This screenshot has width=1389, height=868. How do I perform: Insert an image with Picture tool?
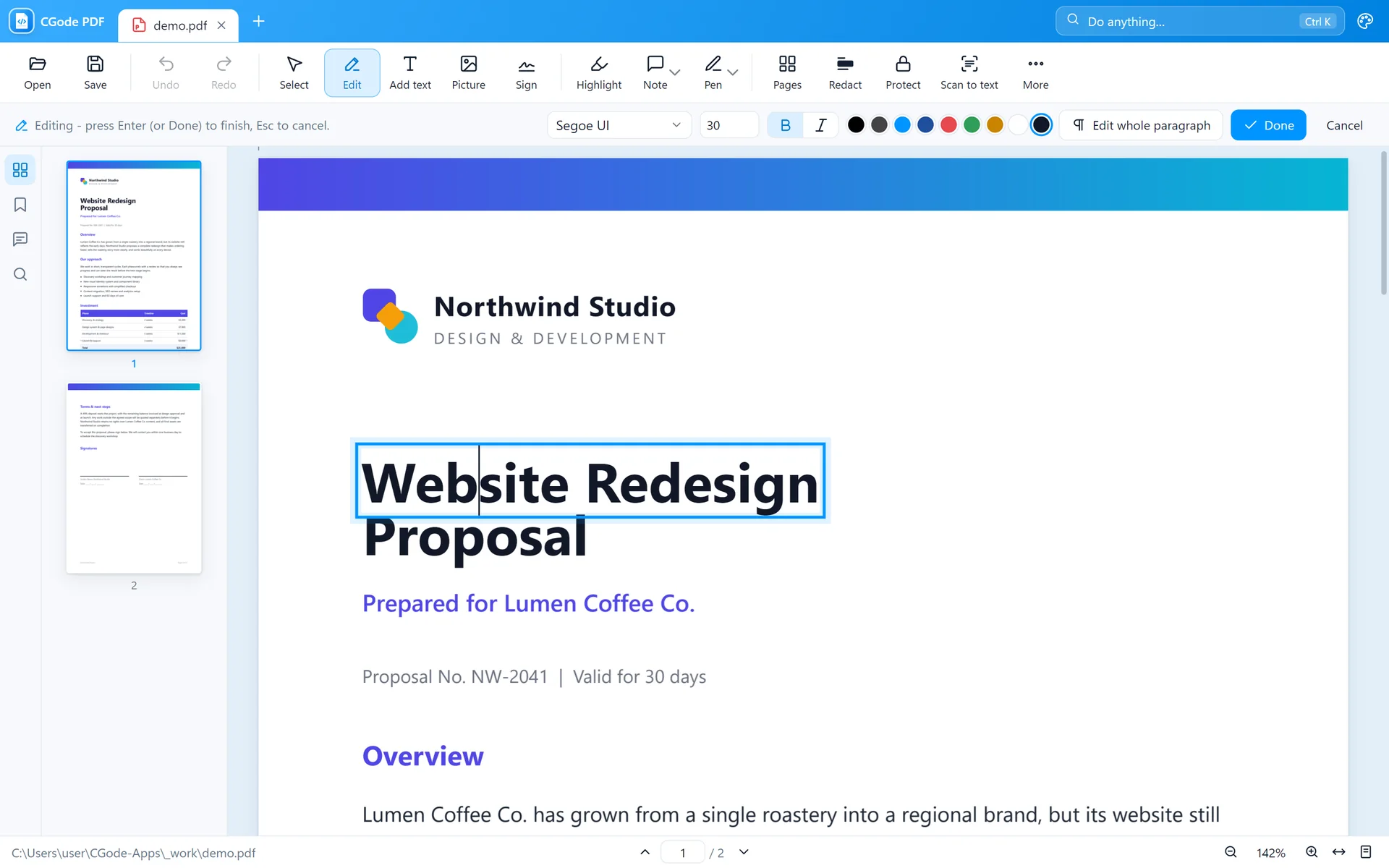point(469,73)
